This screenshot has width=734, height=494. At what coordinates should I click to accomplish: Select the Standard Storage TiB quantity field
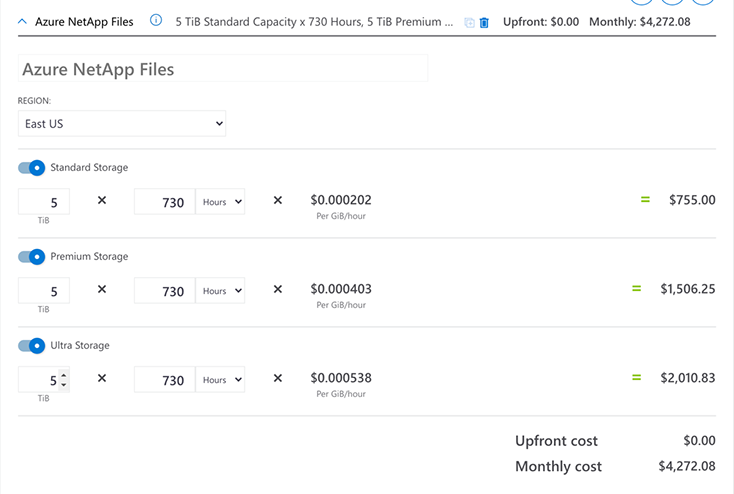(44, 202)
